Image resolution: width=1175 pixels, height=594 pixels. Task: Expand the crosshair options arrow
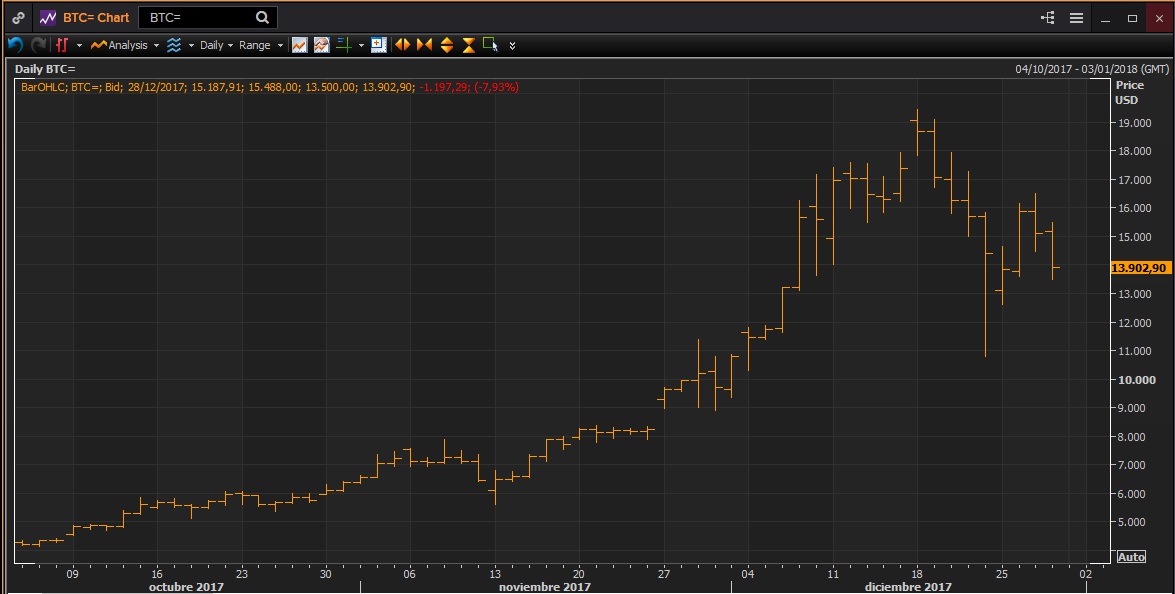pos(361,46)
